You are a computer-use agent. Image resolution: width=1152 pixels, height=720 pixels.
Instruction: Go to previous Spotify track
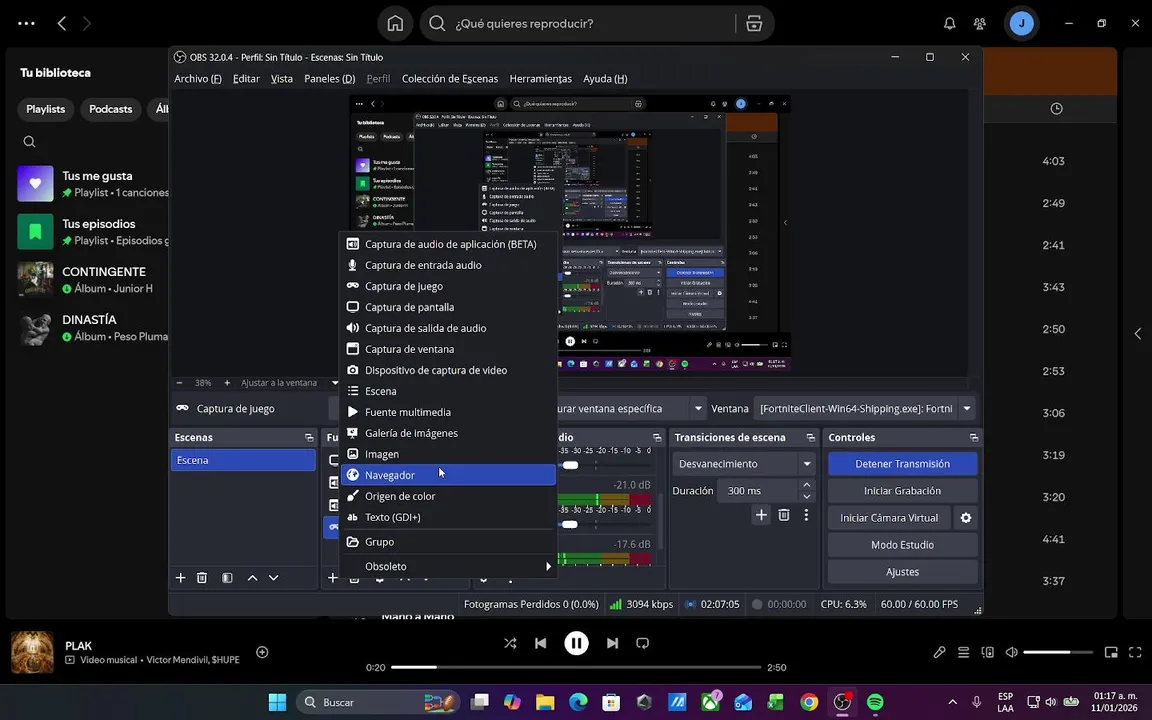541,644
